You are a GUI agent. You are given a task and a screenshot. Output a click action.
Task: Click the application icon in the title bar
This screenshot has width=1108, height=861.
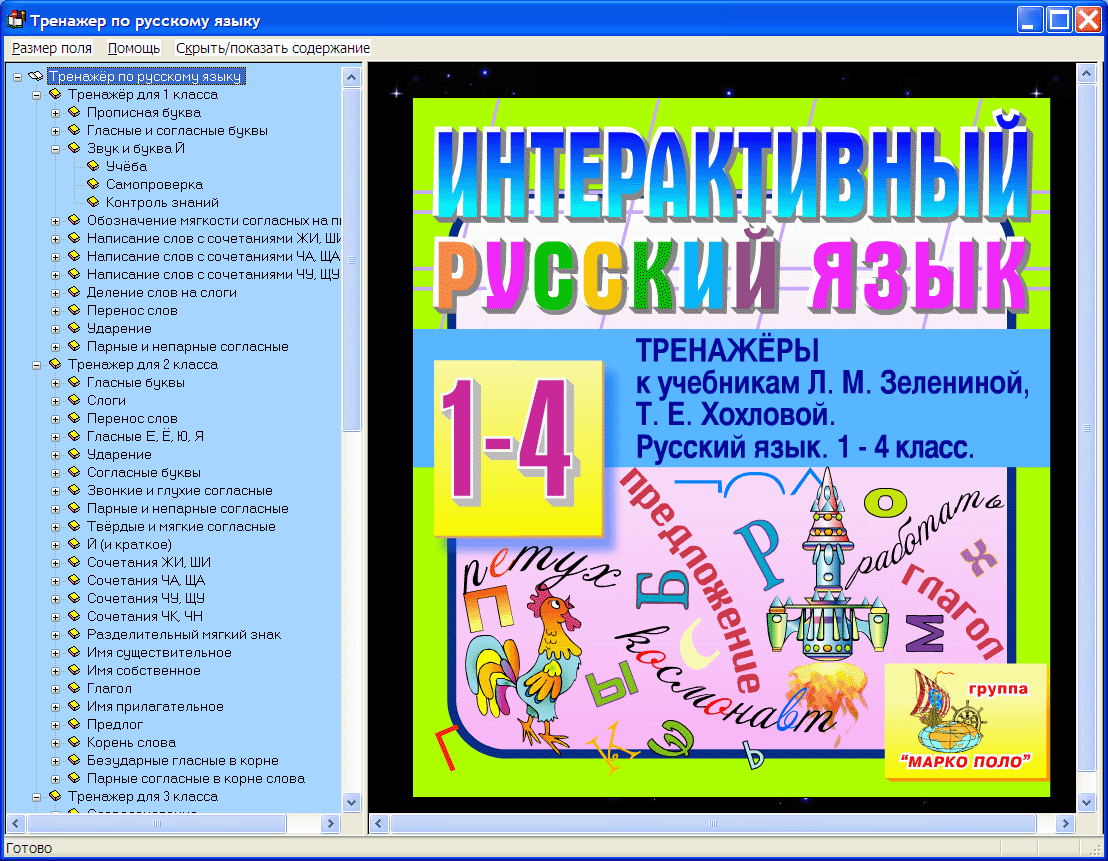(15, 20)
